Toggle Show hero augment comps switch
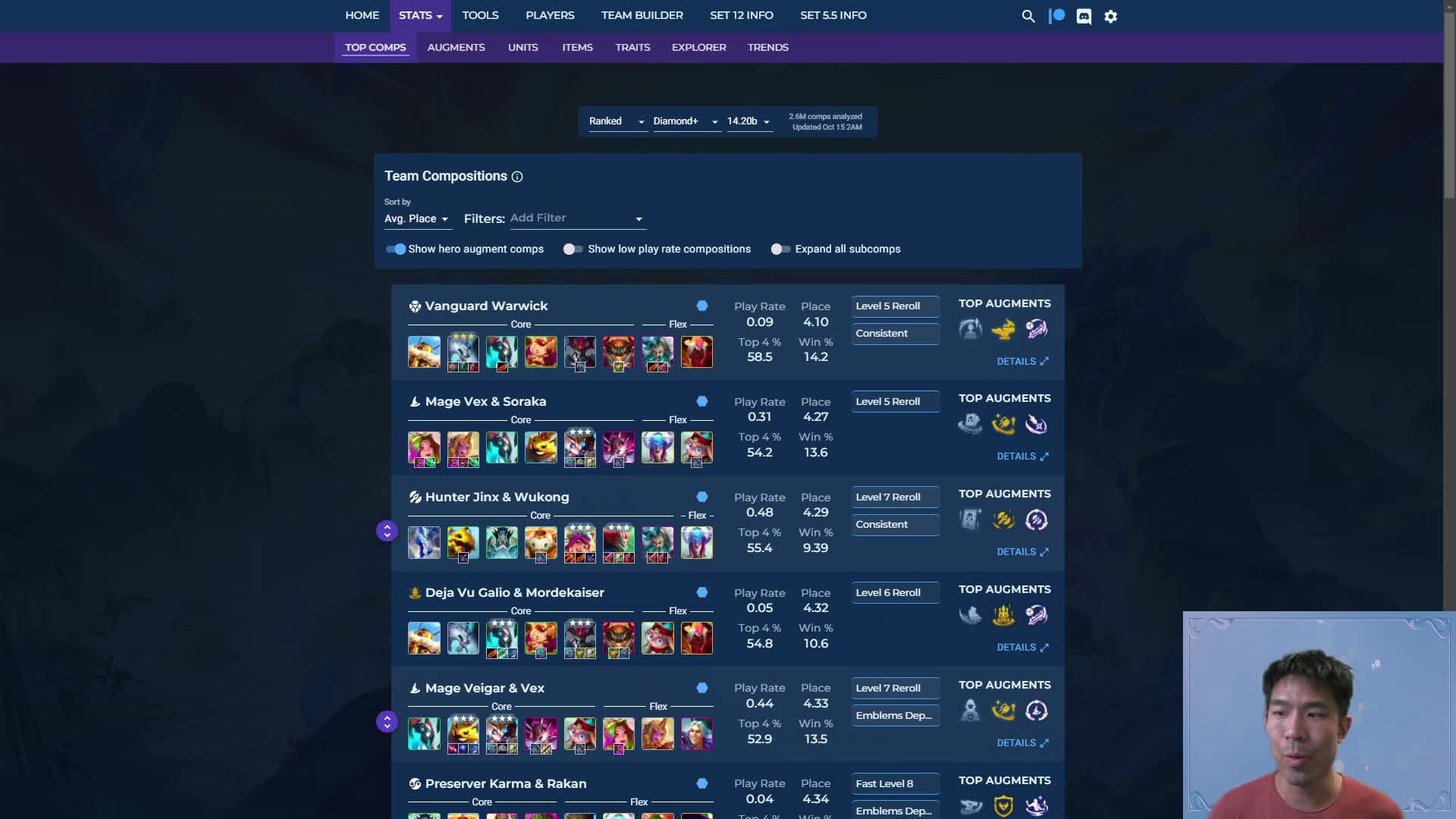 (x=395, y=249)
